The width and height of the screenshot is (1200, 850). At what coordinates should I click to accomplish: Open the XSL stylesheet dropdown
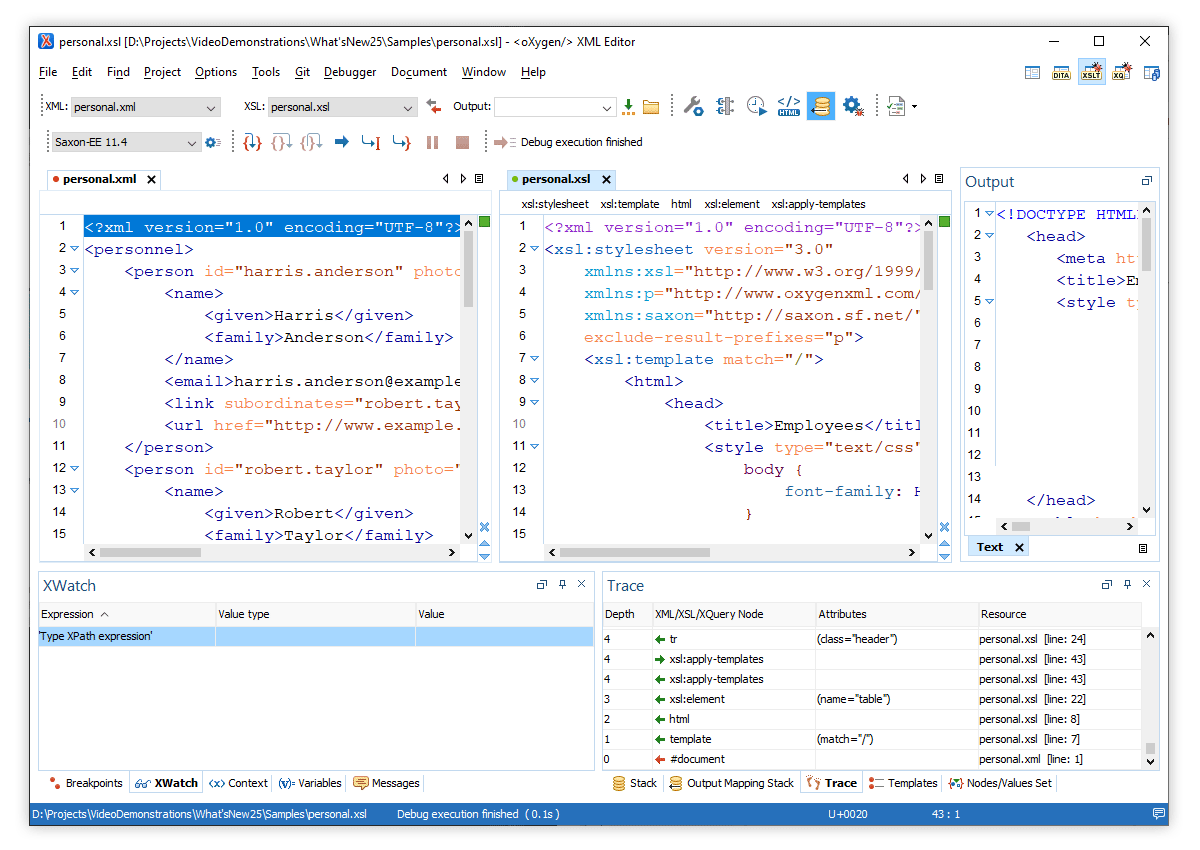(408, 107)
